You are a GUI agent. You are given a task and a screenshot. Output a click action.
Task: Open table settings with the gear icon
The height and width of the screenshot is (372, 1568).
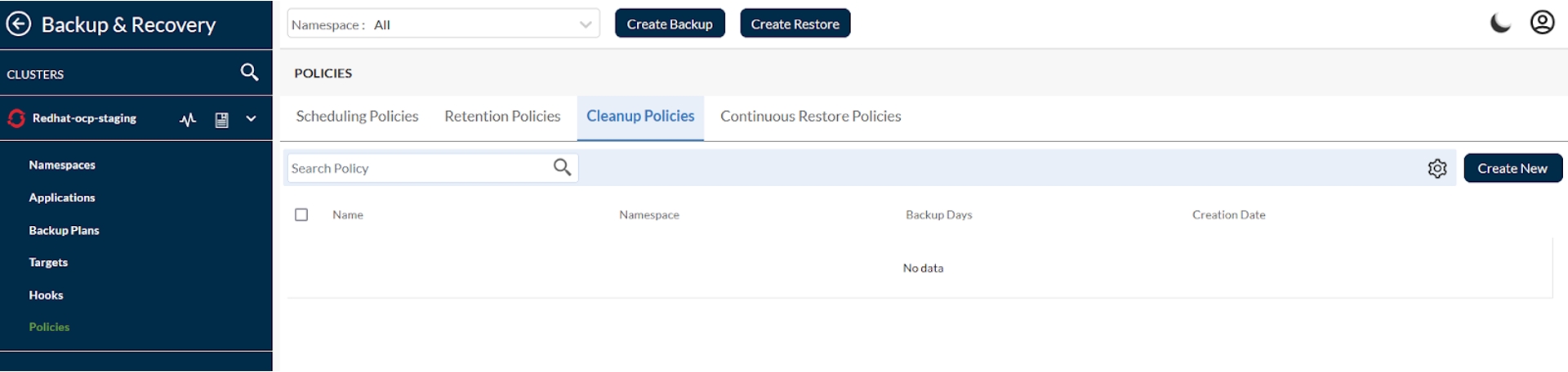(x=1437, y=168)
